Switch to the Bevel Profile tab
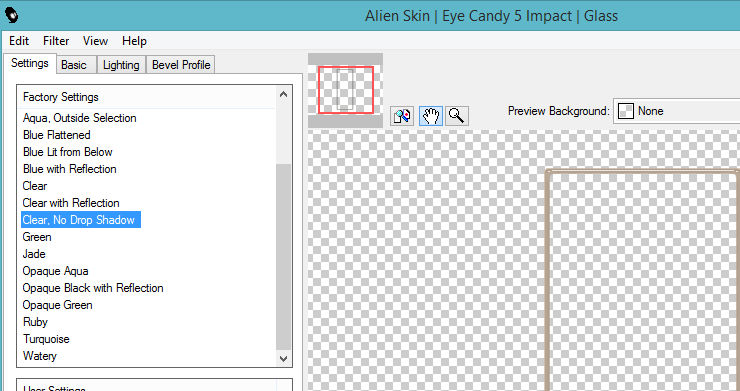 181,65
